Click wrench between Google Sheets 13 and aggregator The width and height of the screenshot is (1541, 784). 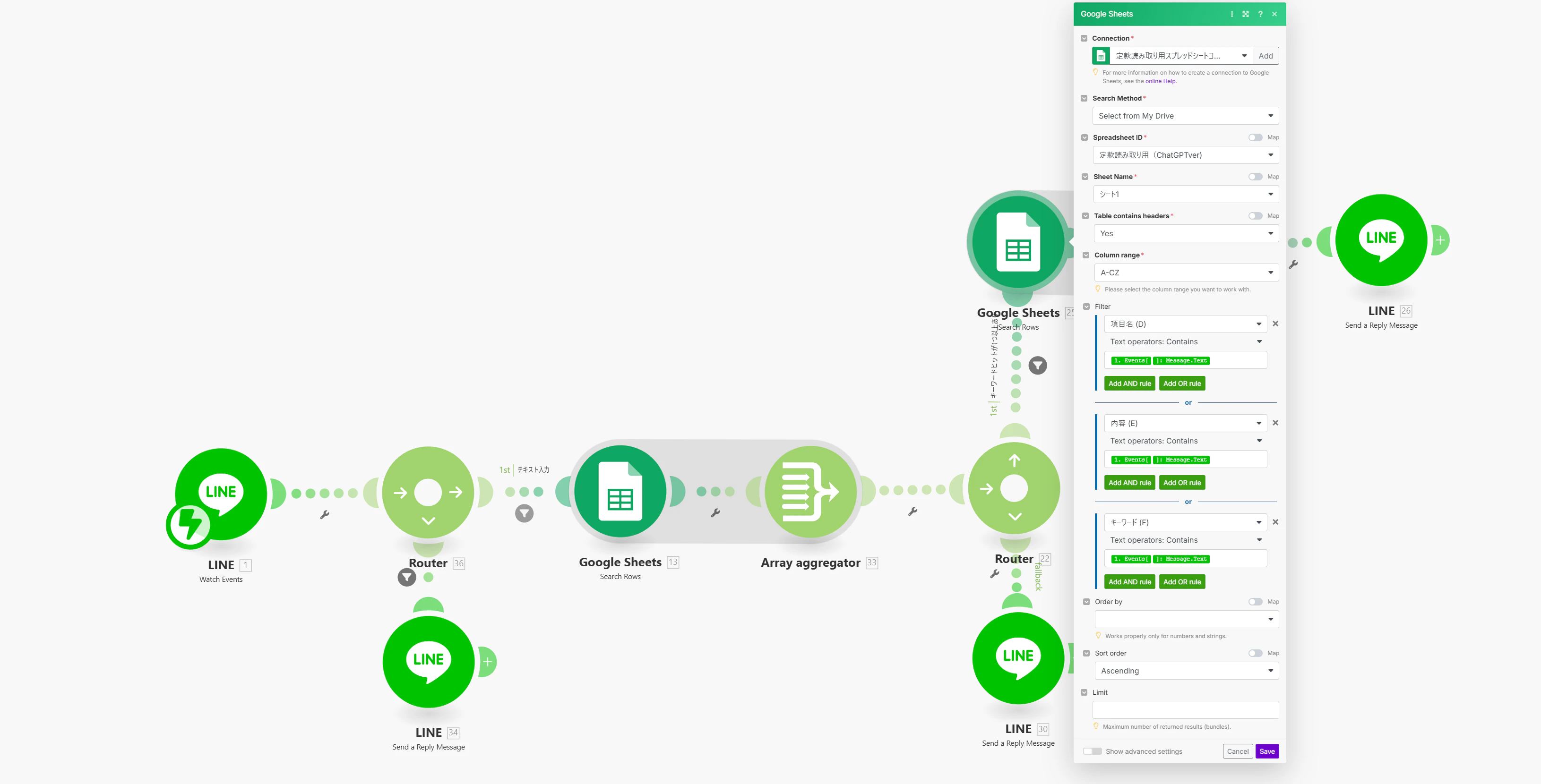[x=715, y=512]
